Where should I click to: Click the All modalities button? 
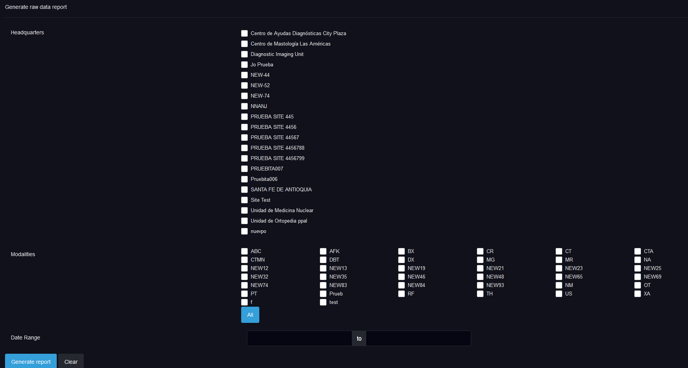(x=250, y=315)
